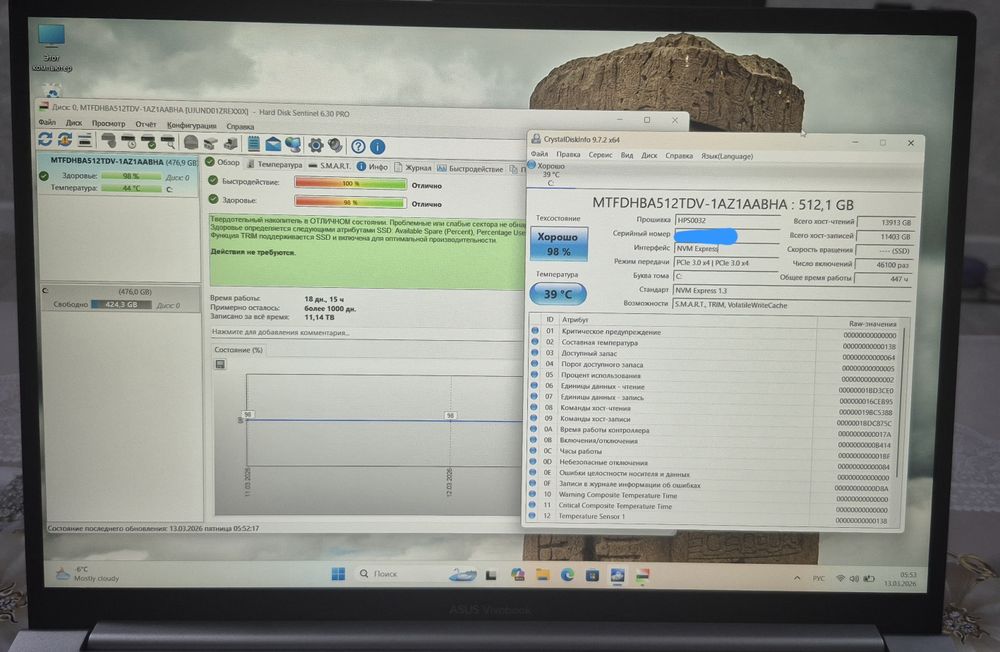Click the 'Всего хост-чтений' value 13913 GB
Viewport: 1000px width, 652px height.
click(886, 223)
